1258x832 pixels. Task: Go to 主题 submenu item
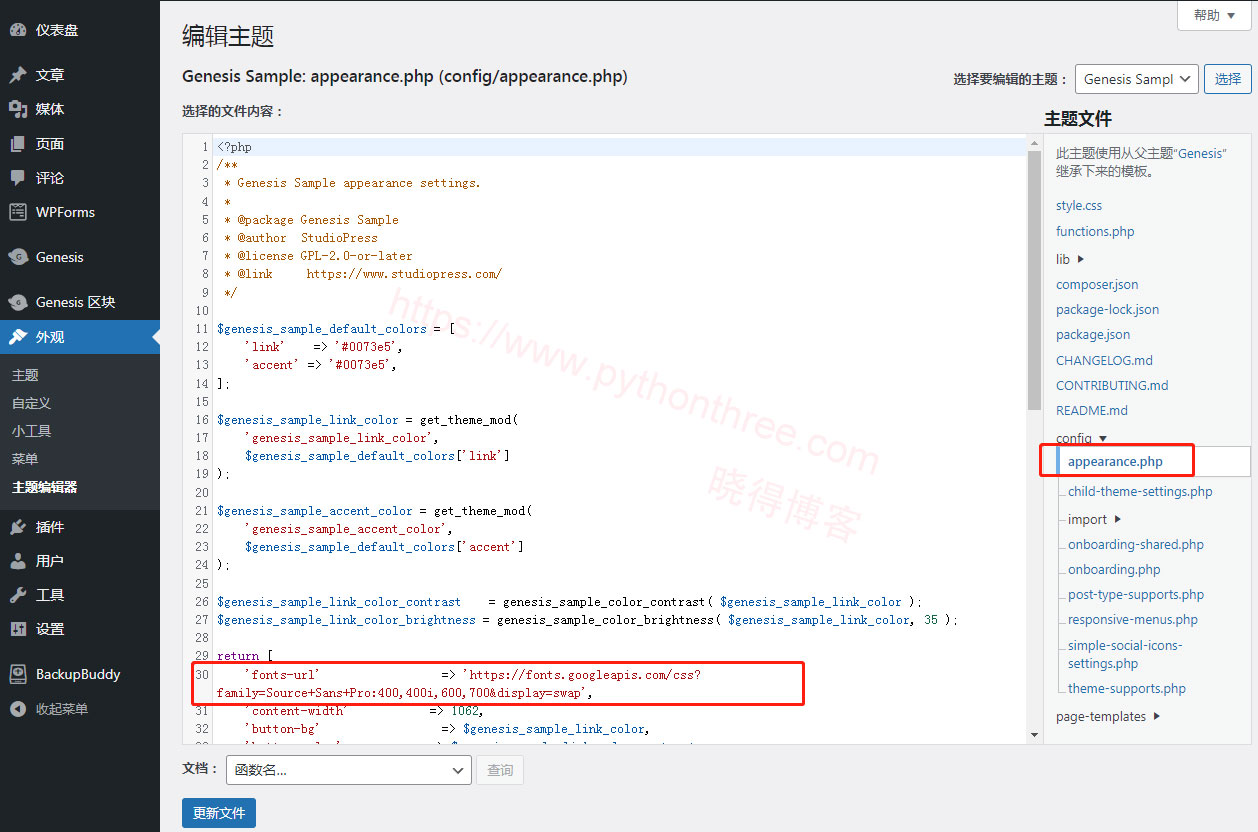tap(25, 375)
